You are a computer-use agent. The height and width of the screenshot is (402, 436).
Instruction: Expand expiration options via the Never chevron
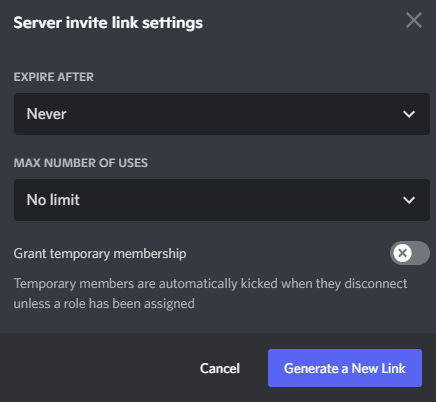pyautogui.click(x=409, y=114)
